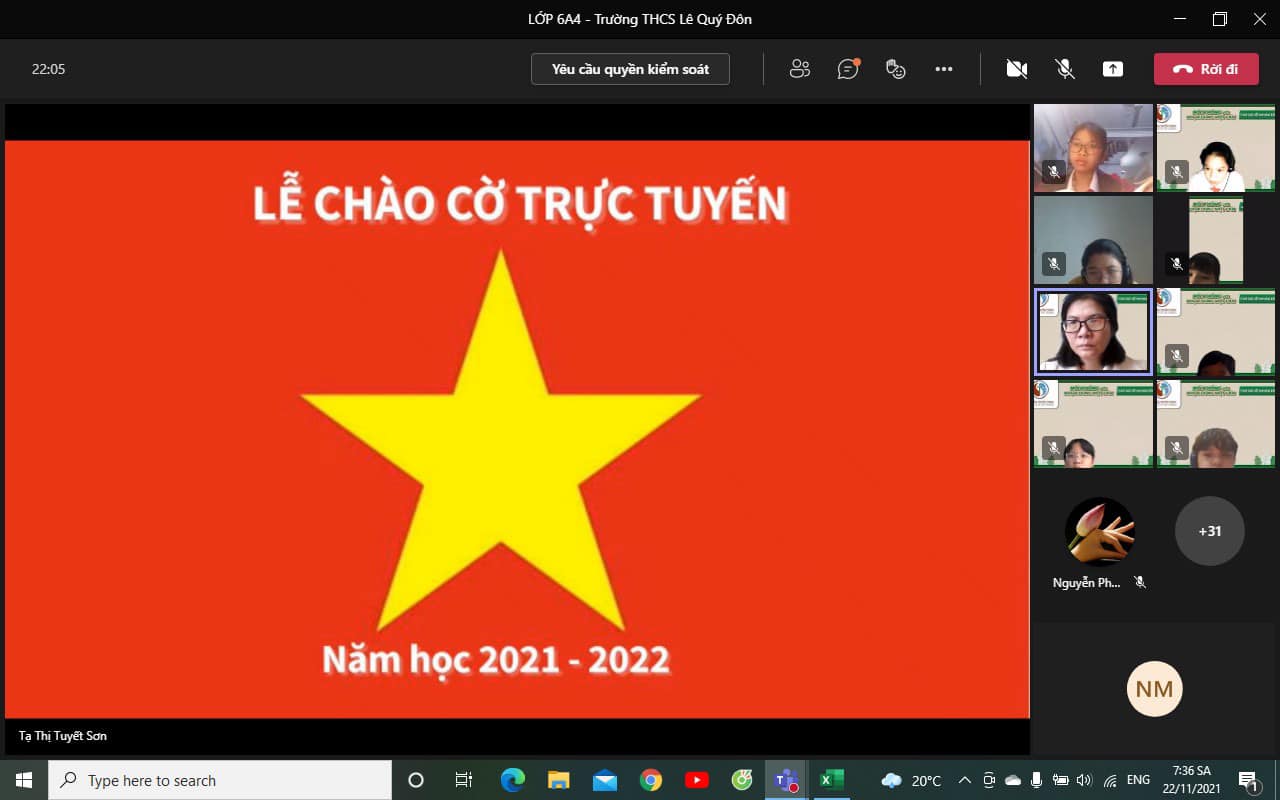
Task: Click Yêu cầu quyền kiểm soát button
Action: pos(630,69)
